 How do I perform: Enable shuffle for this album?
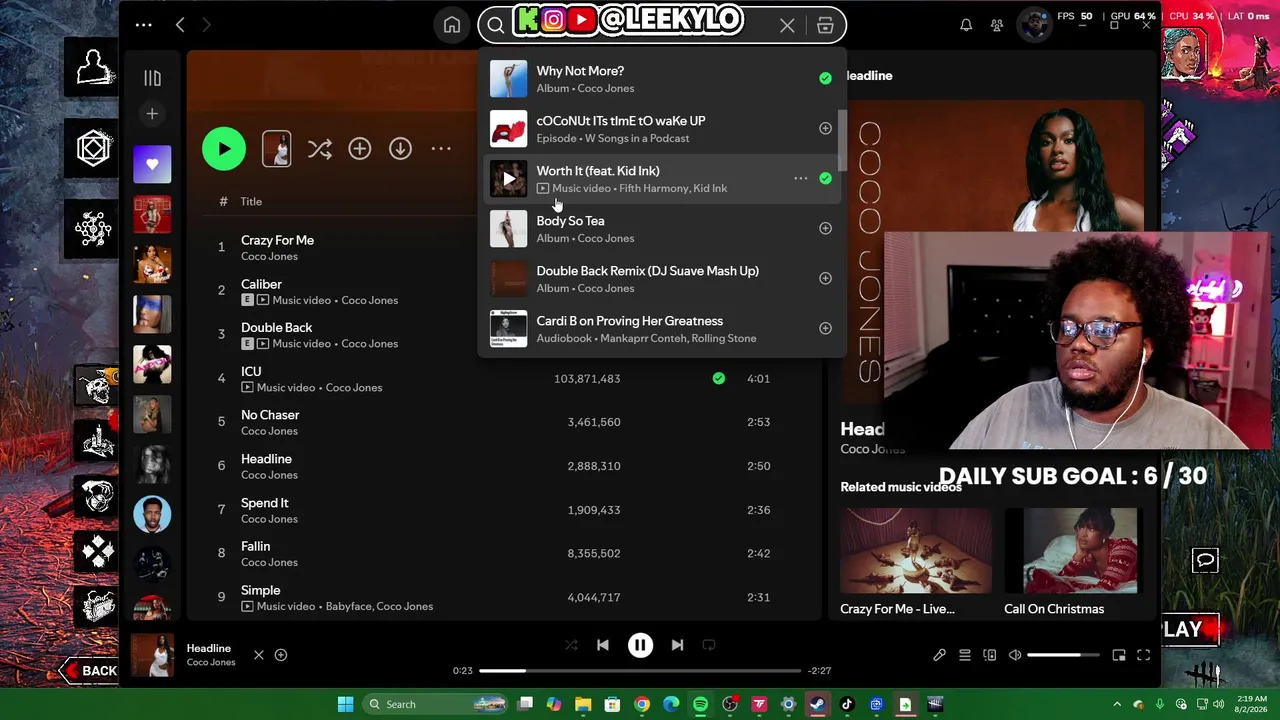(320, 149)
